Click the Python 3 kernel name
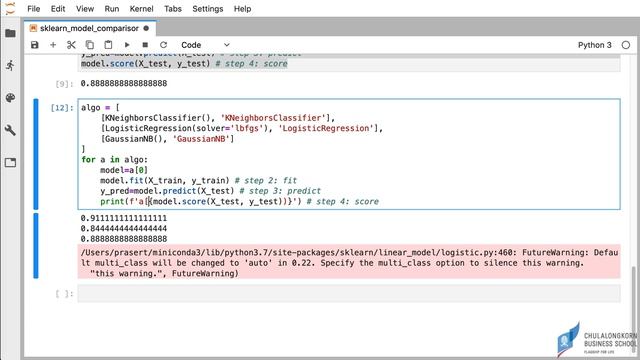 pos(595,45)
